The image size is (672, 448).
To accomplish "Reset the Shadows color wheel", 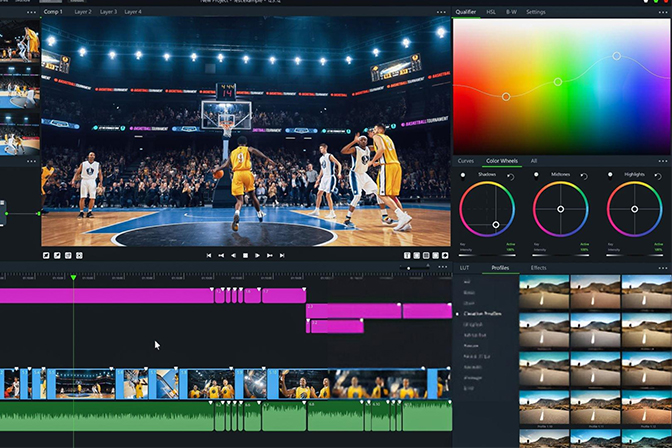I will [510, 176].
